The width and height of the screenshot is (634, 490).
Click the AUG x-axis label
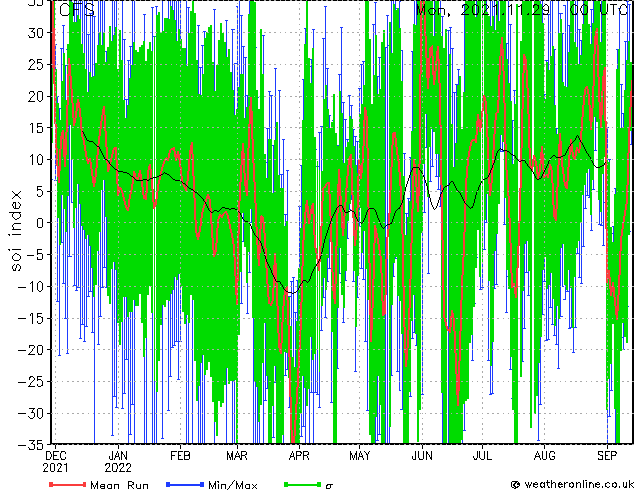coord(544,456)
